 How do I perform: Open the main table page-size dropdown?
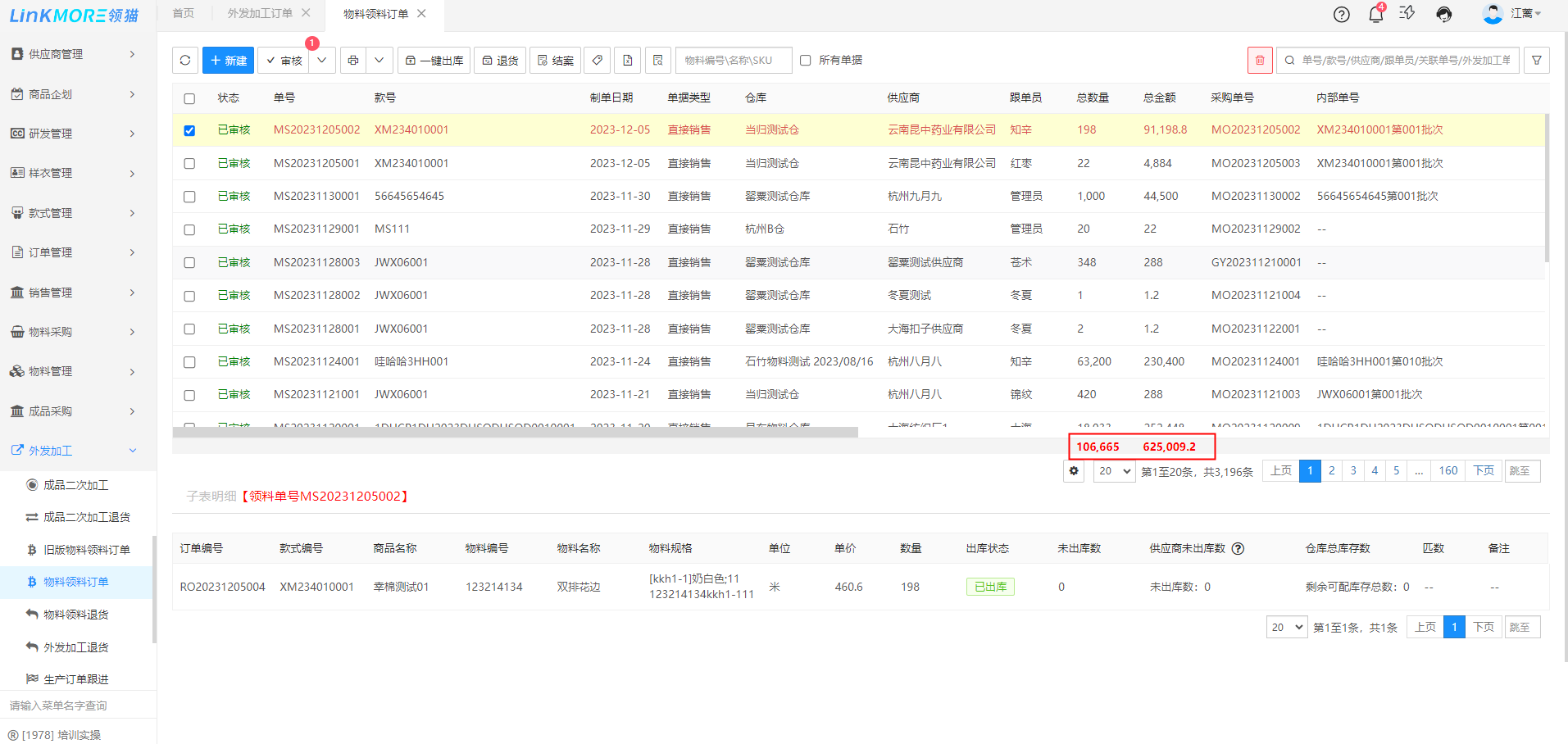tap(1114, 471)
